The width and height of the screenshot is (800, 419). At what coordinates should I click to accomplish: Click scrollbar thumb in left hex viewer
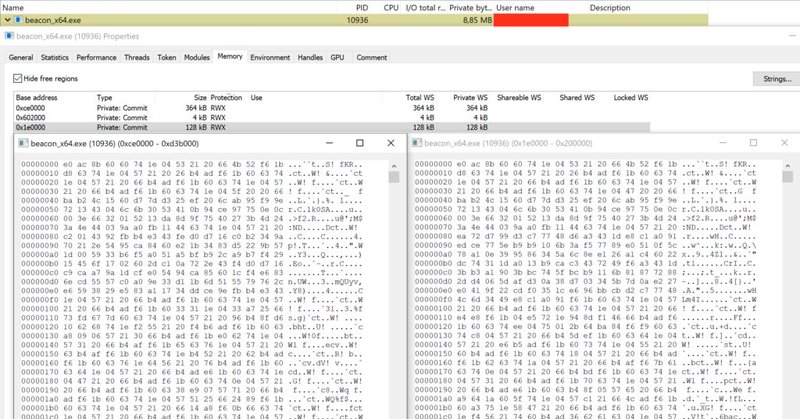tap(394, 177)
